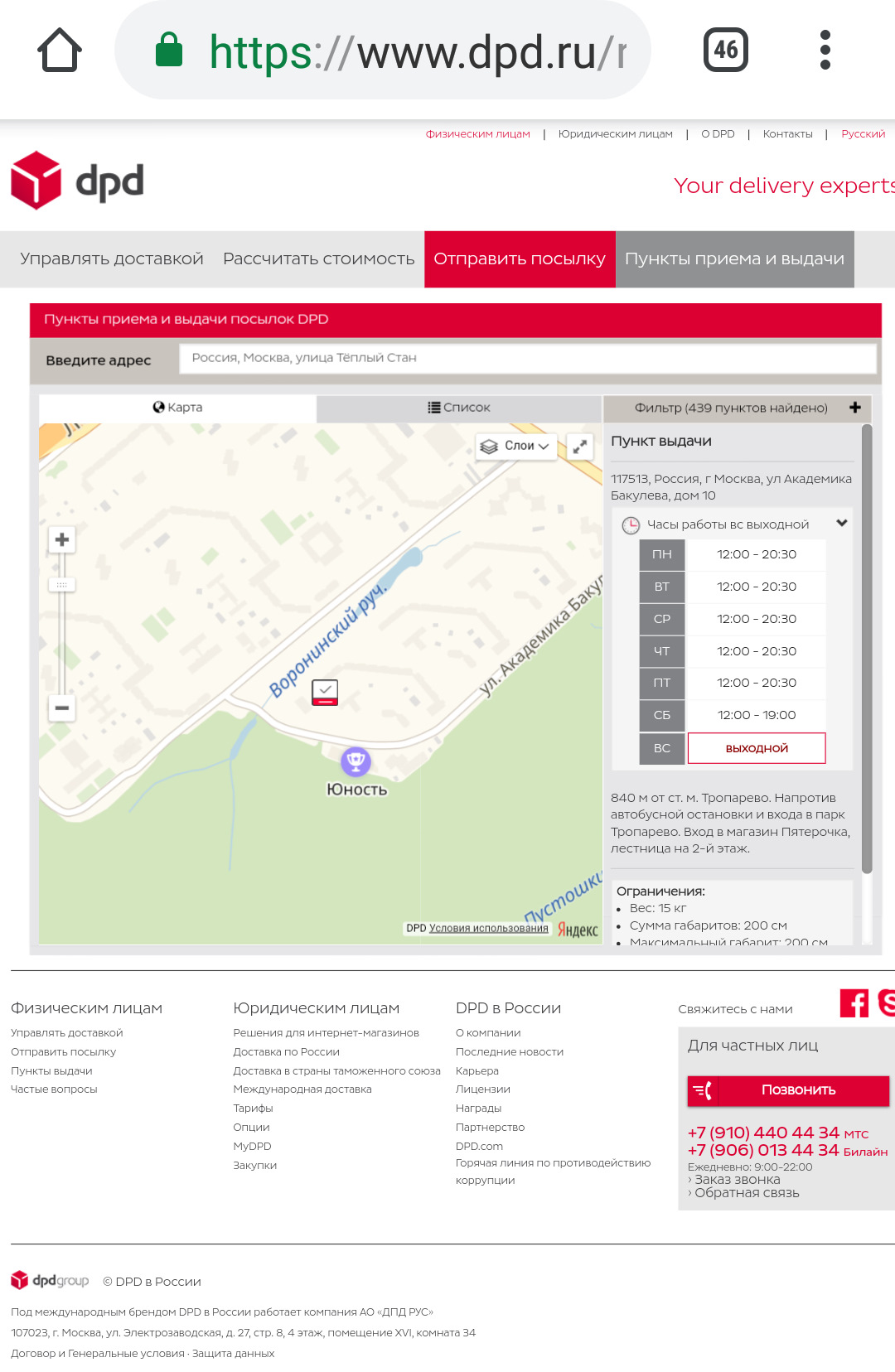Open О DPD top link

pyautogui.click(x=718, y=134)
